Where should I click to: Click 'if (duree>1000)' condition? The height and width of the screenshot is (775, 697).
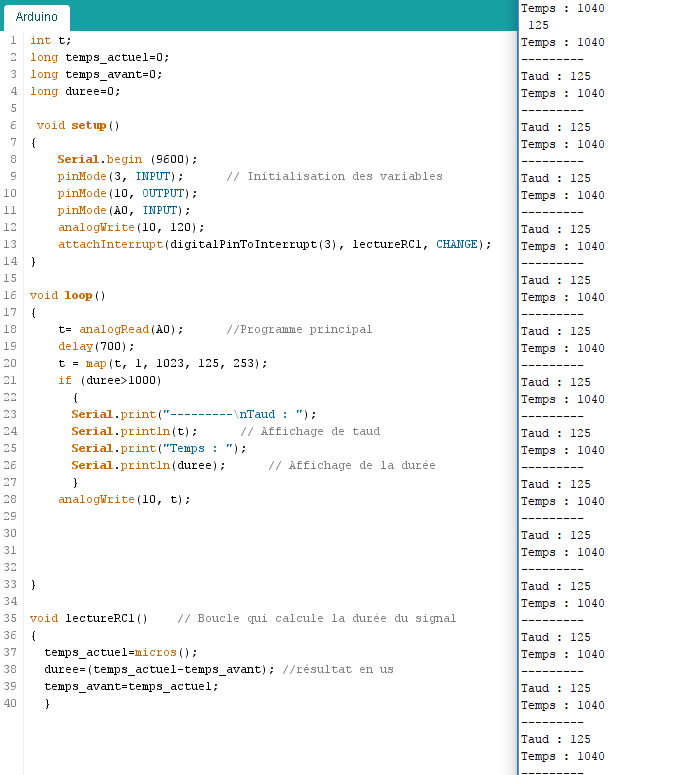pos(110,380)
